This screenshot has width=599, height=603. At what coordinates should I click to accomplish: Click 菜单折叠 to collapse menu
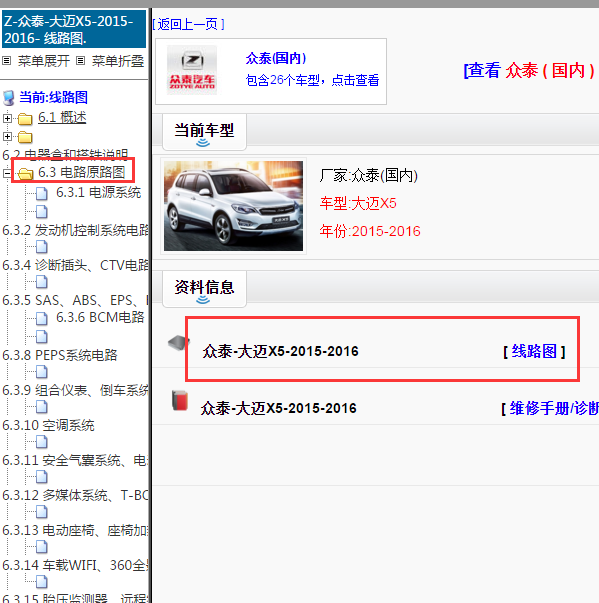click(118, 61)
